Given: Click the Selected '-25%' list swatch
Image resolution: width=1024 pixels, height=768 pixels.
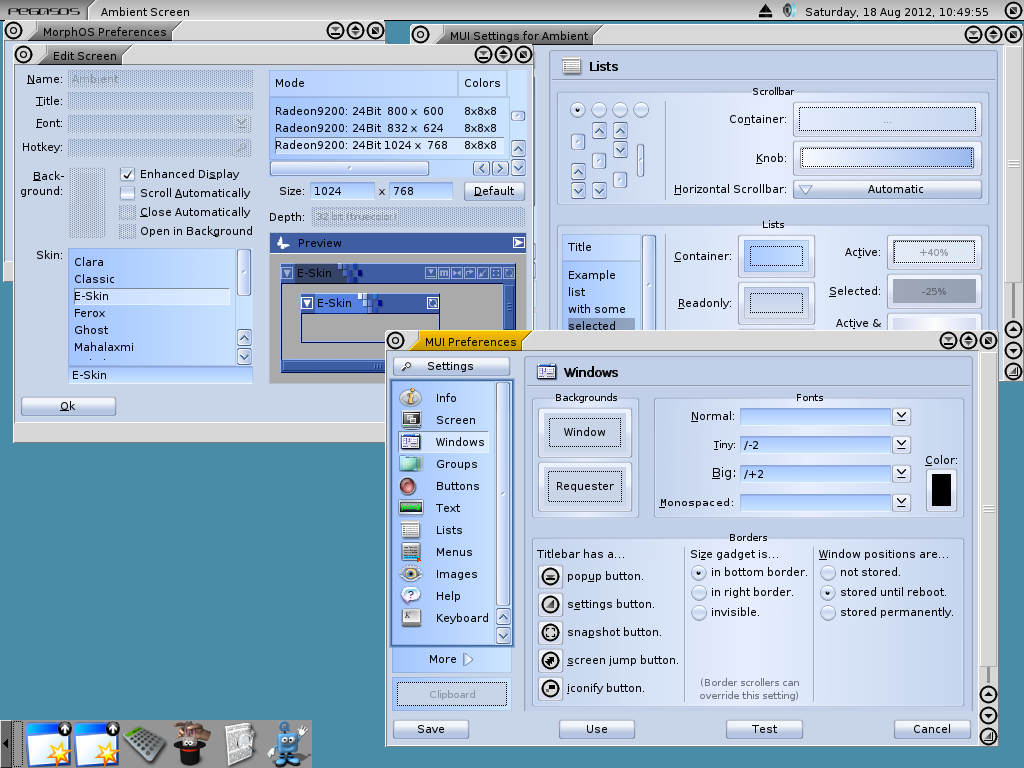Looking at the screenshot, I should (934, 291).
